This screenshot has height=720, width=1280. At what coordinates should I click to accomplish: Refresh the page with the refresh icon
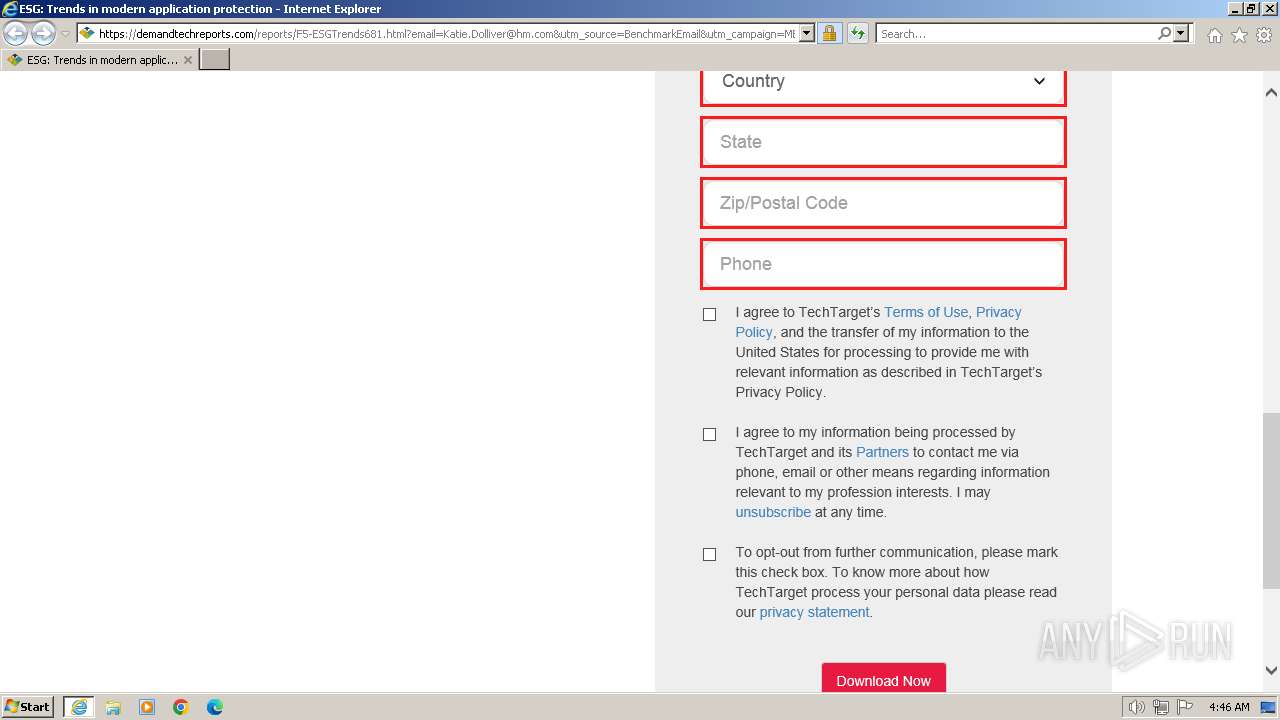(x=857, y=34)
